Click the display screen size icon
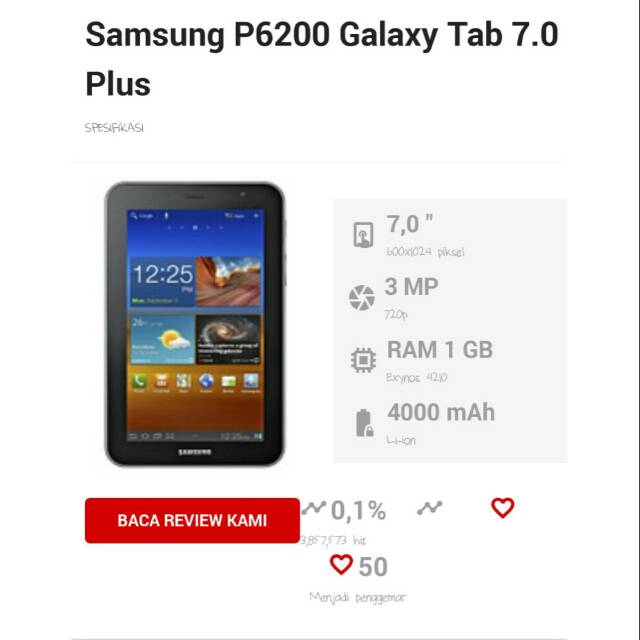Image resolution: width=640 pixels, height=640 pixels. tap(362, 234)
